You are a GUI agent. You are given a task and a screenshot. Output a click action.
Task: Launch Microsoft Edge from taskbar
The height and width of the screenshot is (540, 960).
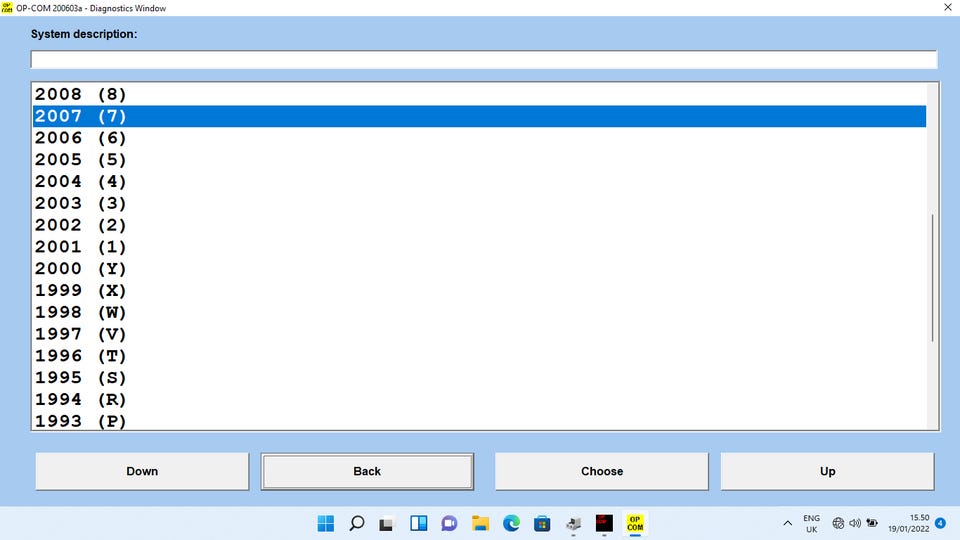511,523
